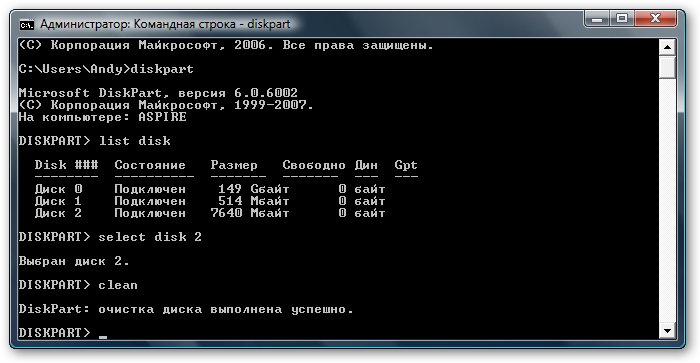
Task: Close the diskpart command prompt window
Action: pyautogui.click(x=655, y=19)
